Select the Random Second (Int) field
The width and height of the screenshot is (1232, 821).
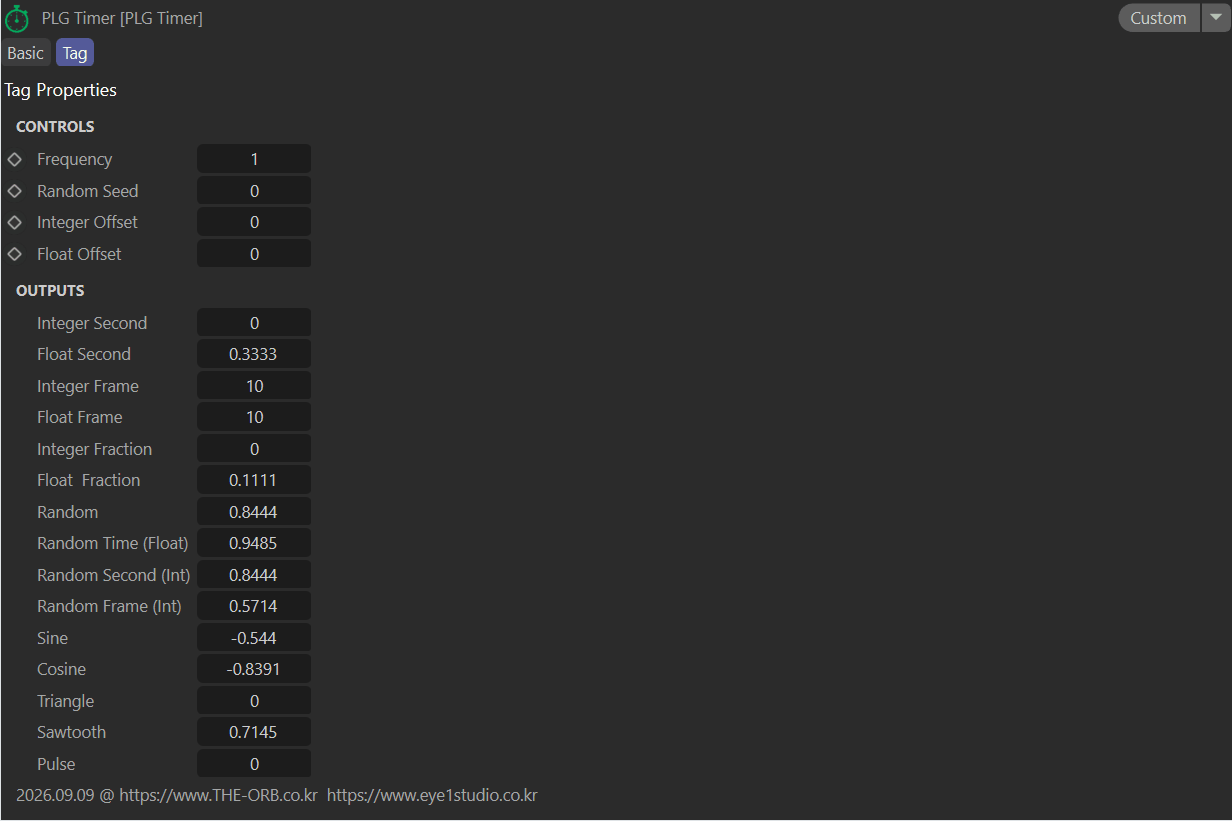coord(254,575)
